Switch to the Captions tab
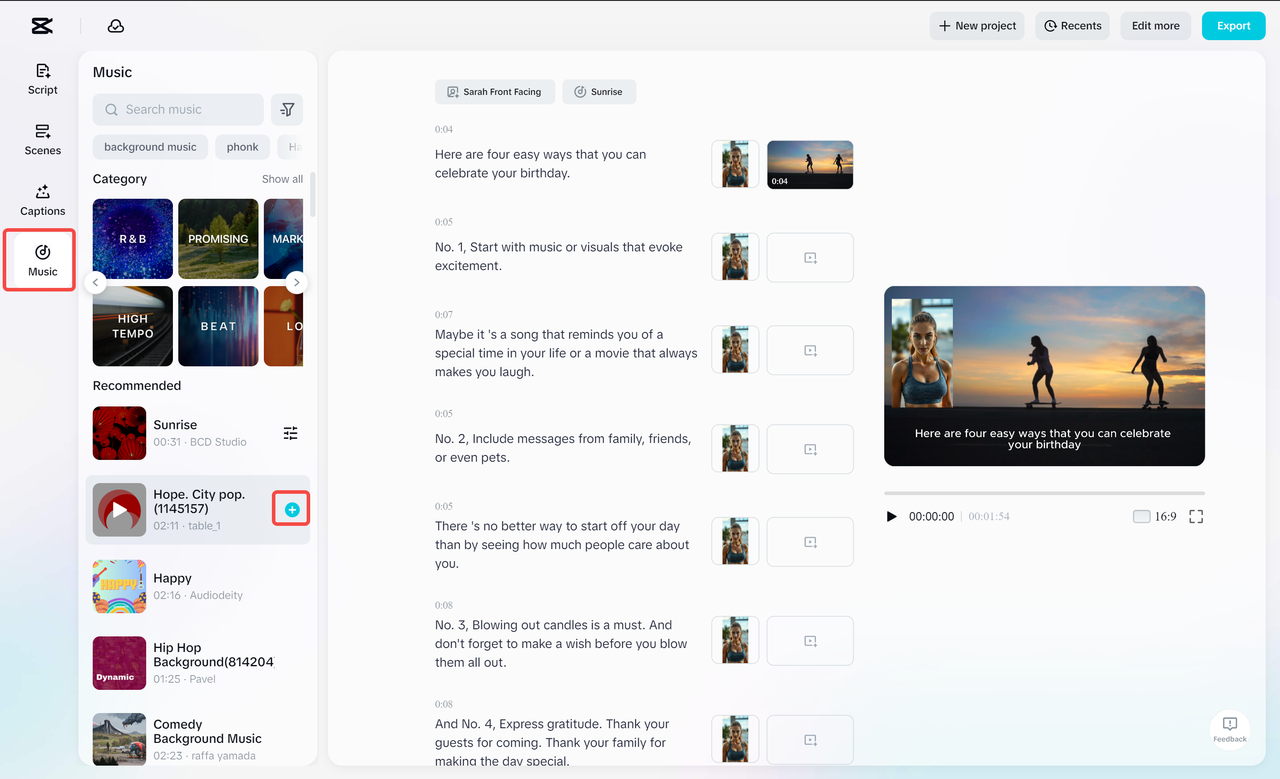The height and width of the screenshot is (779, 1280). 43,199
